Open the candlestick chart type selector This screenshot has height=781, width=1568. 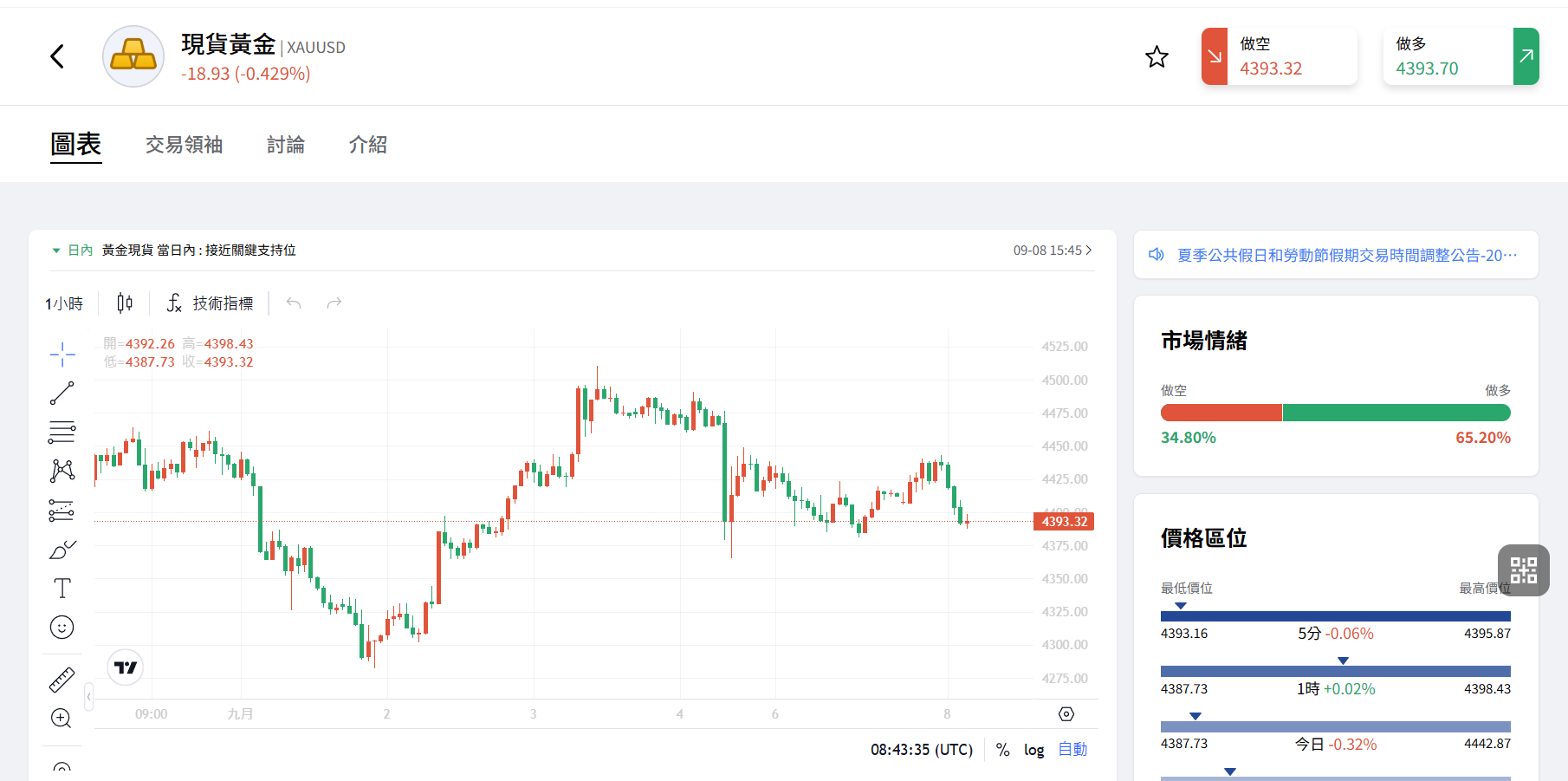pyautogui.click(x=125, y=303)
